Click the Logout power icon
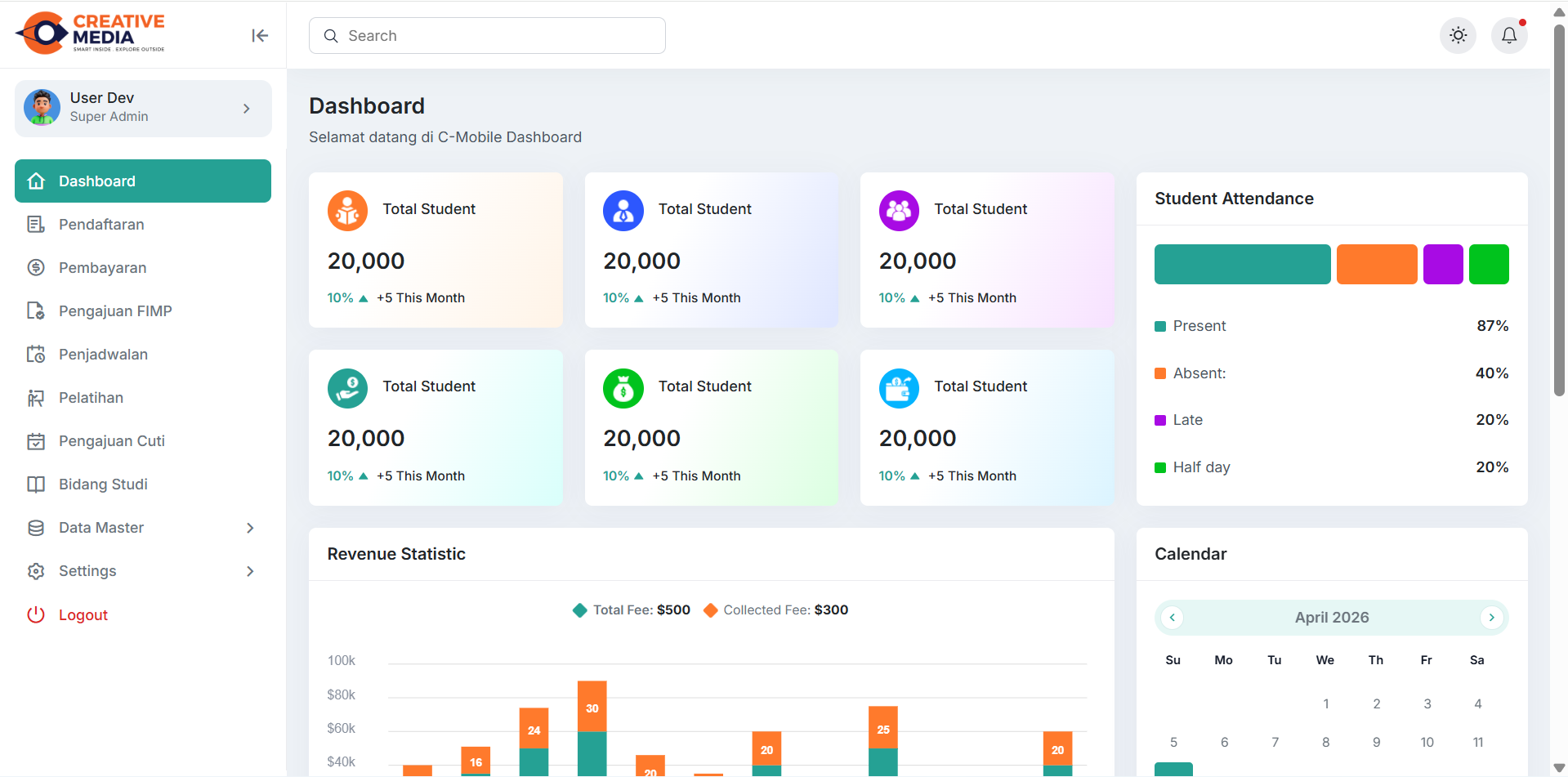This screenshot has width=1568, height=777. pyautogui.click(x=36, y=614)
